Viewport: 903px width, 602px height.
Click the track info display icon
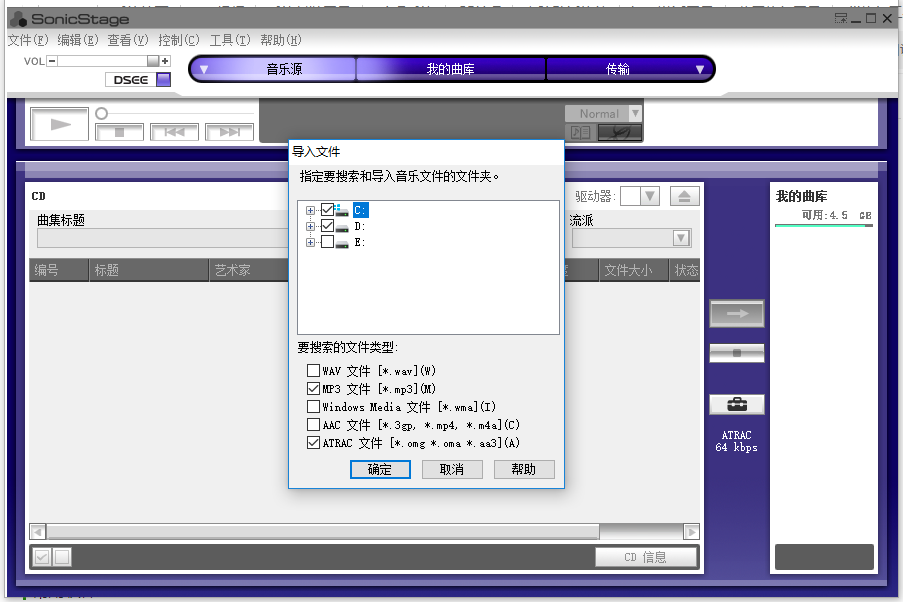coord(580,132)
